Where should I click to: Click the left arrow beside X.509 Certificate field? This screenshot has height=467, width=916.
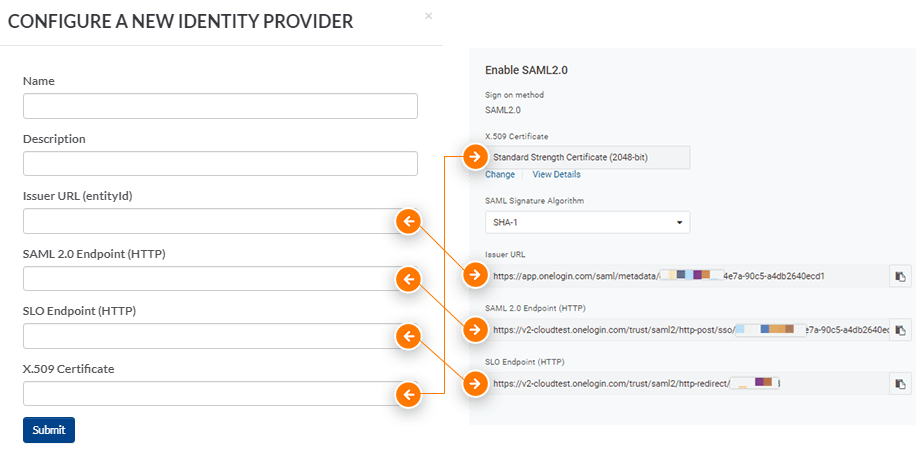coord(408,395)
